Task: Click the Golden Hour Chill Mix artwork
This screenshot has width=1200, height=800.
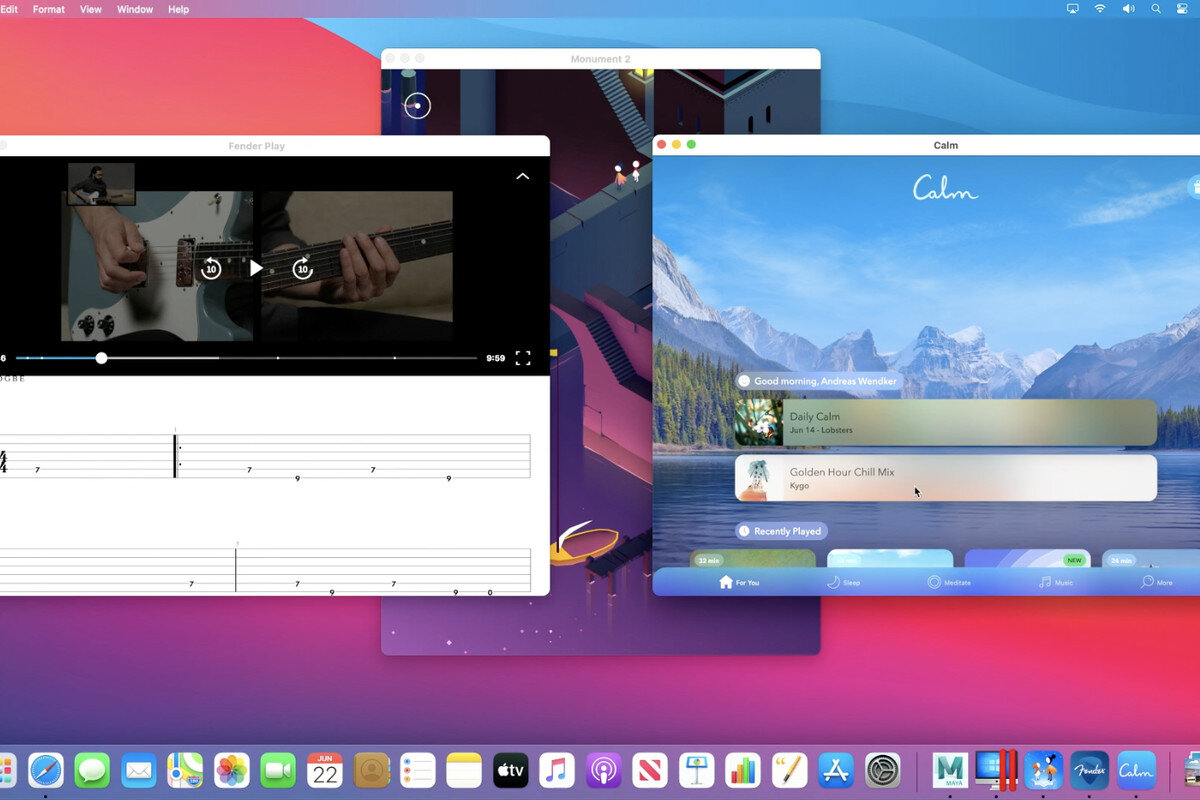Action: (759, 478)
